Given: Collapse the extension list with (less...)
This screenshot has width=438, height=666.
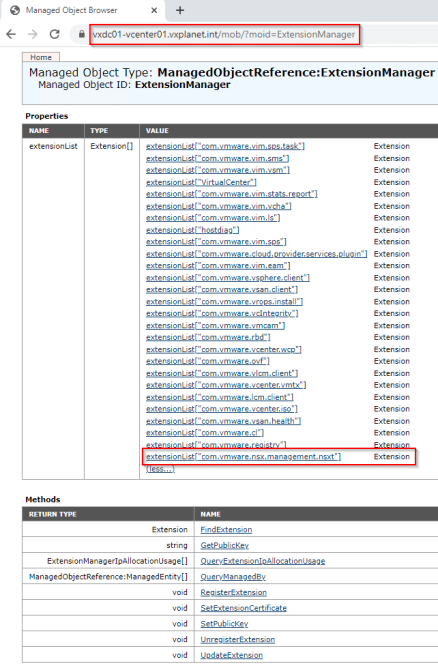Looking at the screenshot, I should pos(160,469).
